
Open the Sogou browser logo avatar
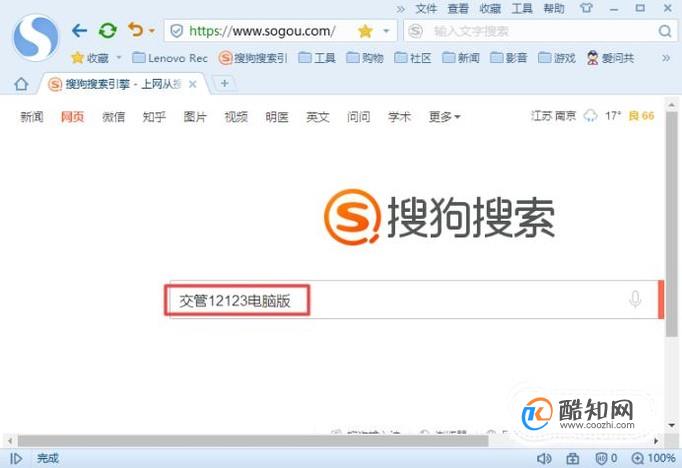click(36, 37)
